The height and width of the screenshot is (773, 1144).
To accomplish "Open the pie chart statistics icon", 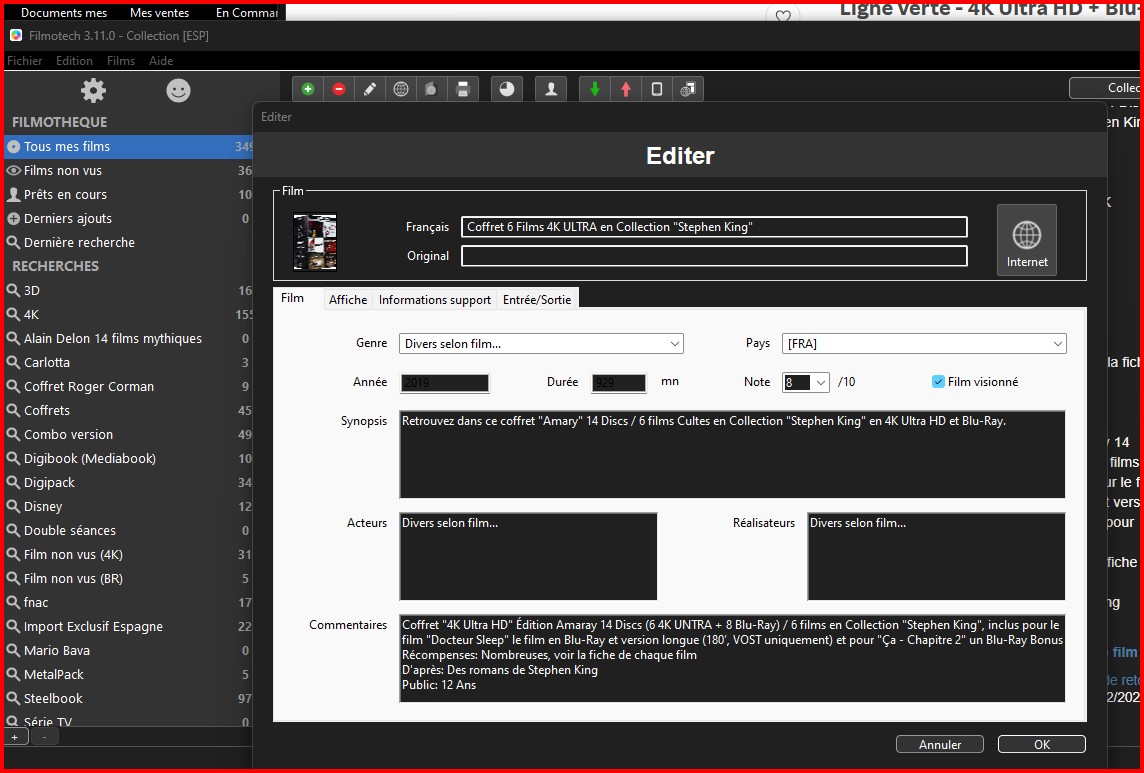I will 507,89.
